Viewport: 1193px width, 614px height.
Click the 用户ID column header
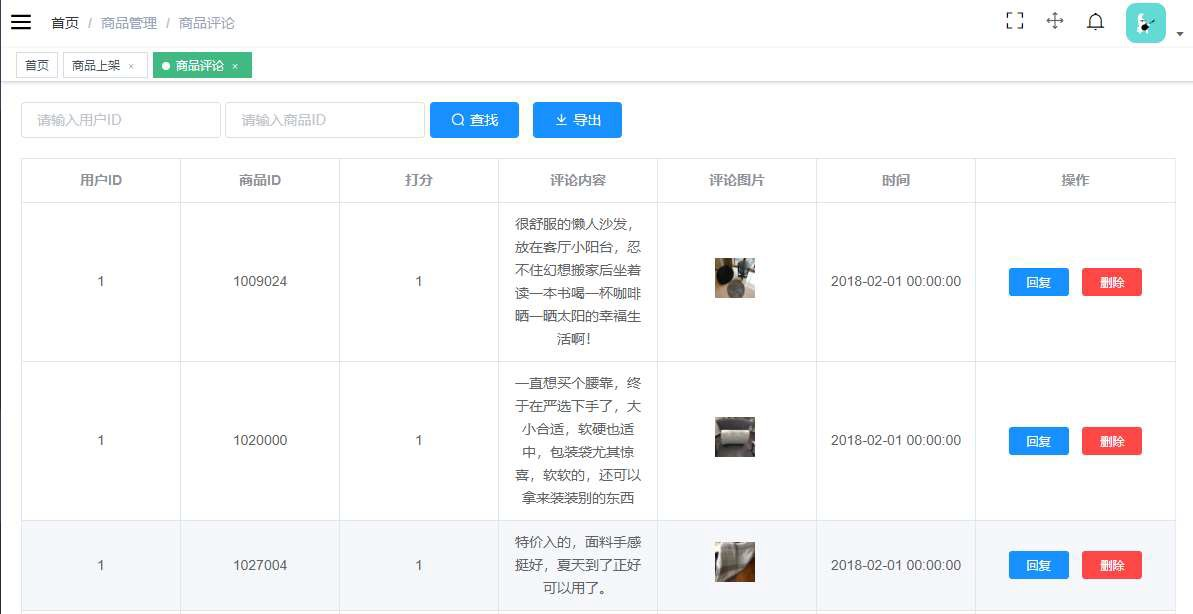[101, 180]
